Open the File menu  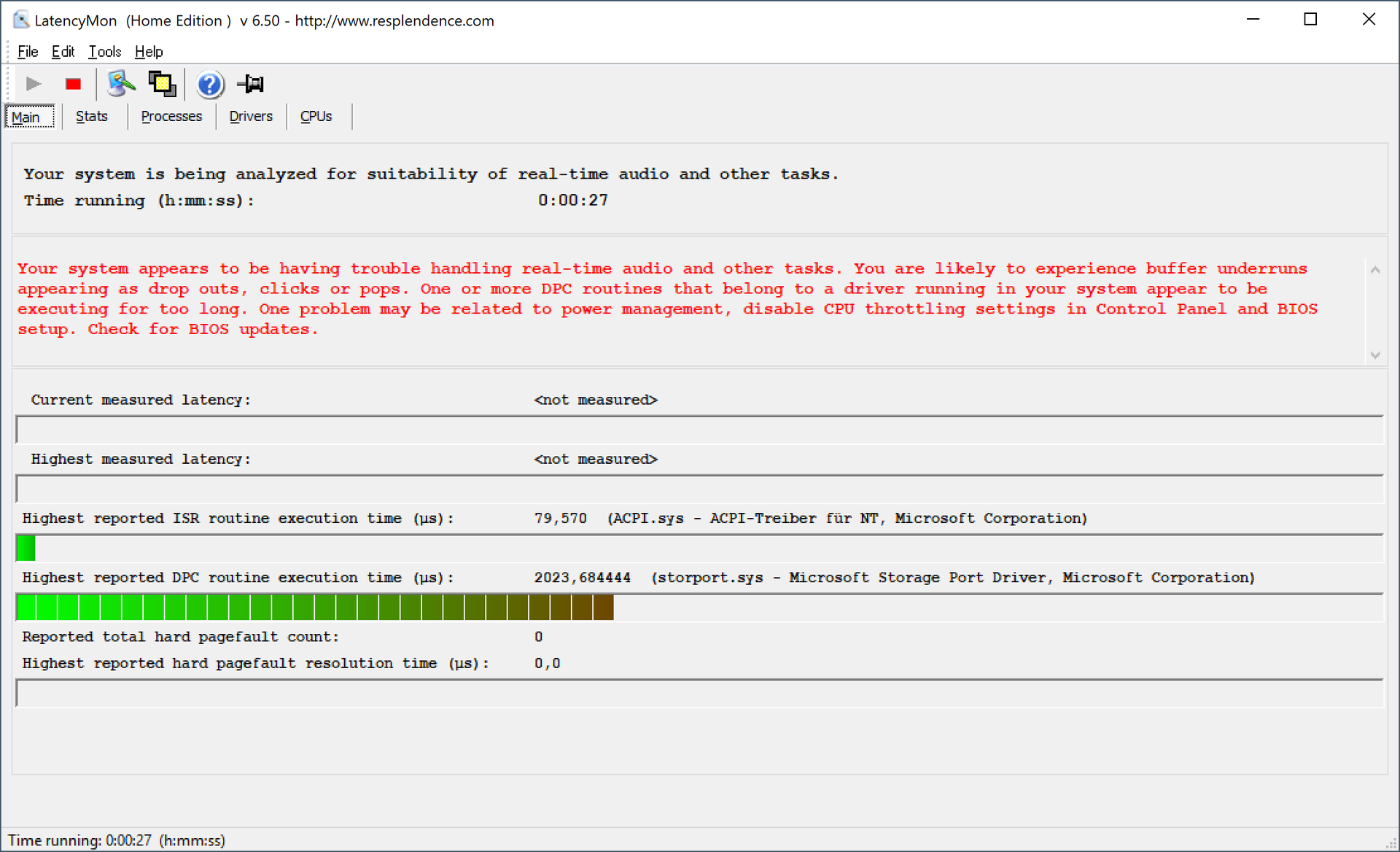[28, 52]
